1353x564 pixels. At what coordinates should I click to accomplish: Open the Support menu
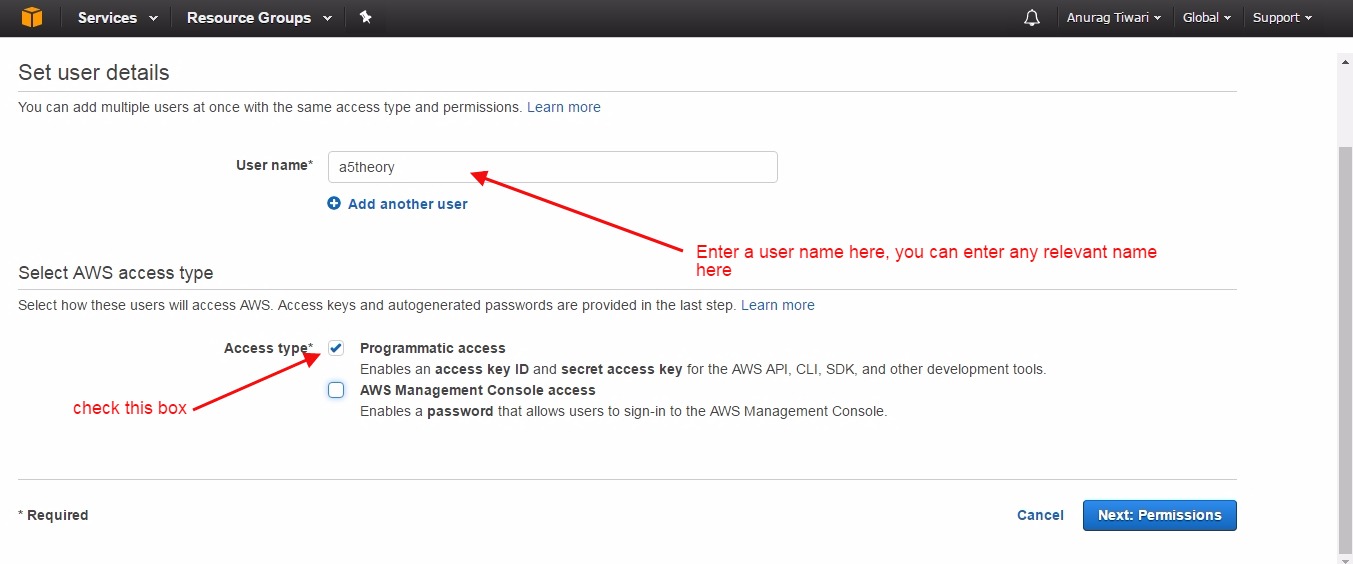tap(1282, 18)
